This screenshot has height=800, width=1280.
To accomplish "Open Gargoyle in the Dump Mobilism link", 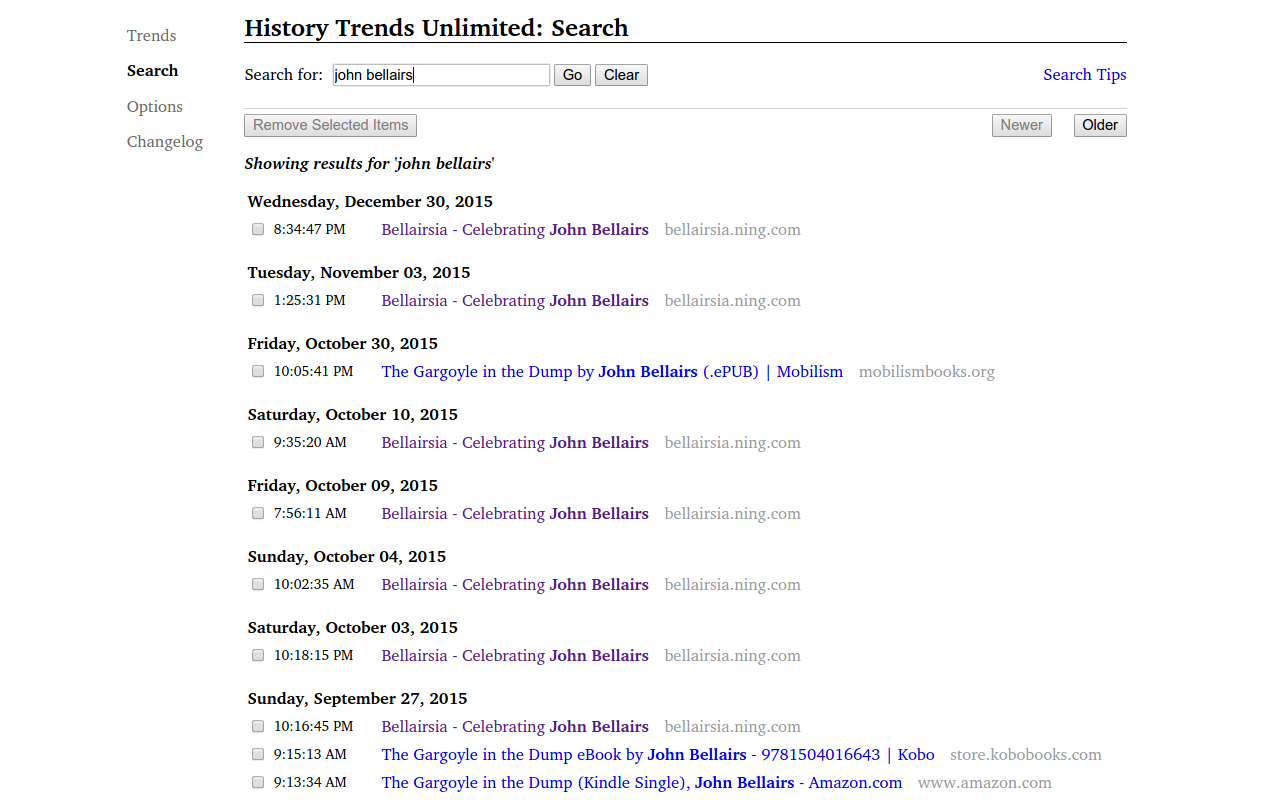I will (x=612, y=372).
